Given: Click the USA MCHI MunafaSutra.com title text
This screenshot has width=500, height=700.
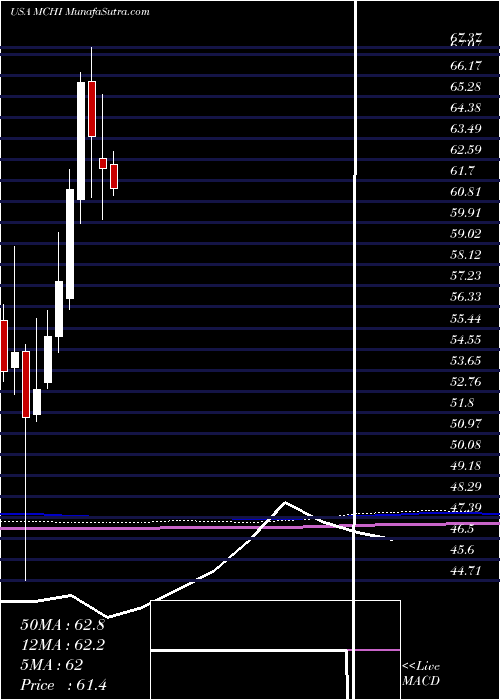Looking at the screenshot, I should pyautogui.click(x=79, y=12).
